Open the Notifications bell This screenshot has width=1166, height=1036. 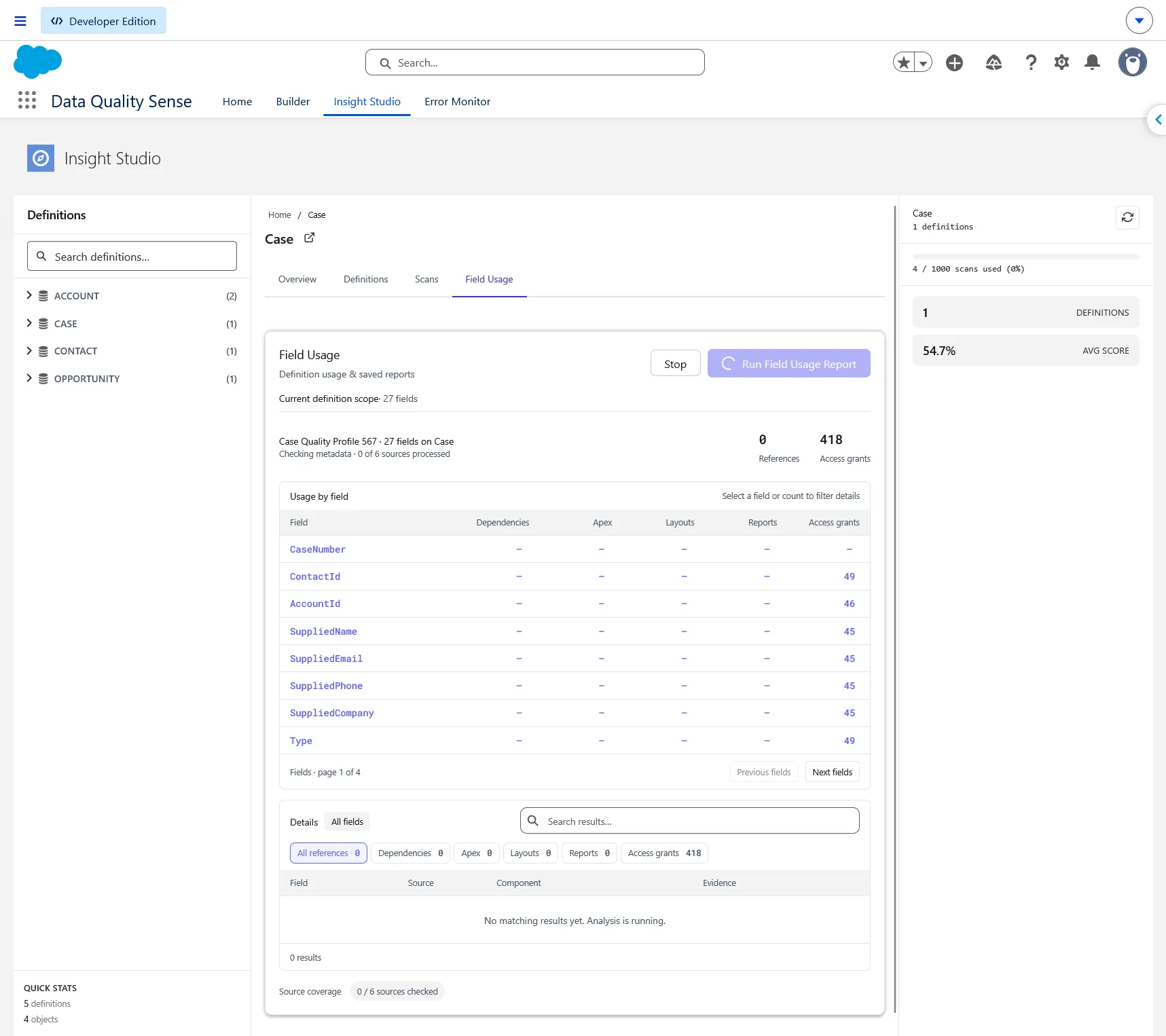coord(1093,62)
